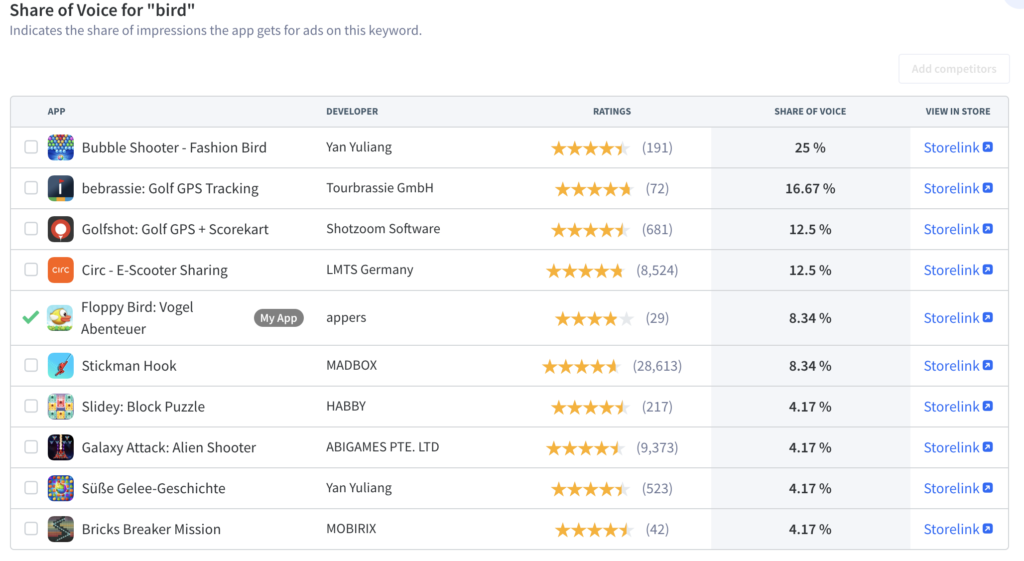Click developer name LMTS Germany

(370, 270)
